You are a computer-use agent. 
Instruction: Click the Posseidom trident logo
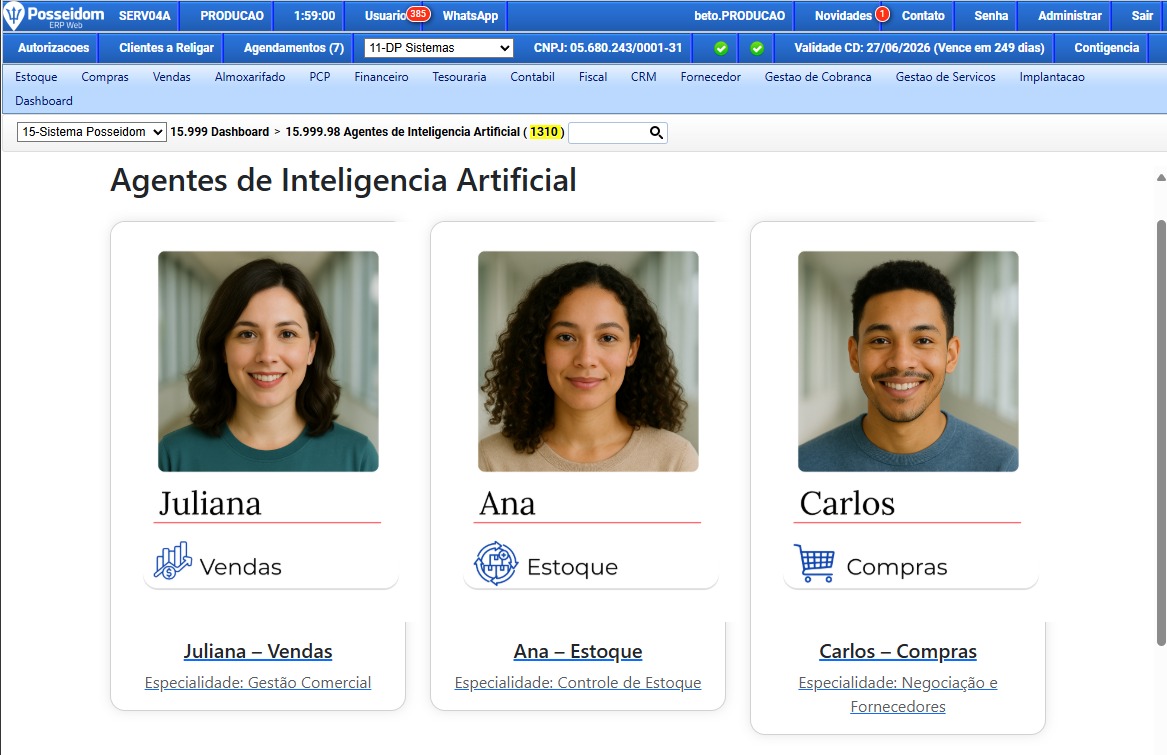[14, 16]
